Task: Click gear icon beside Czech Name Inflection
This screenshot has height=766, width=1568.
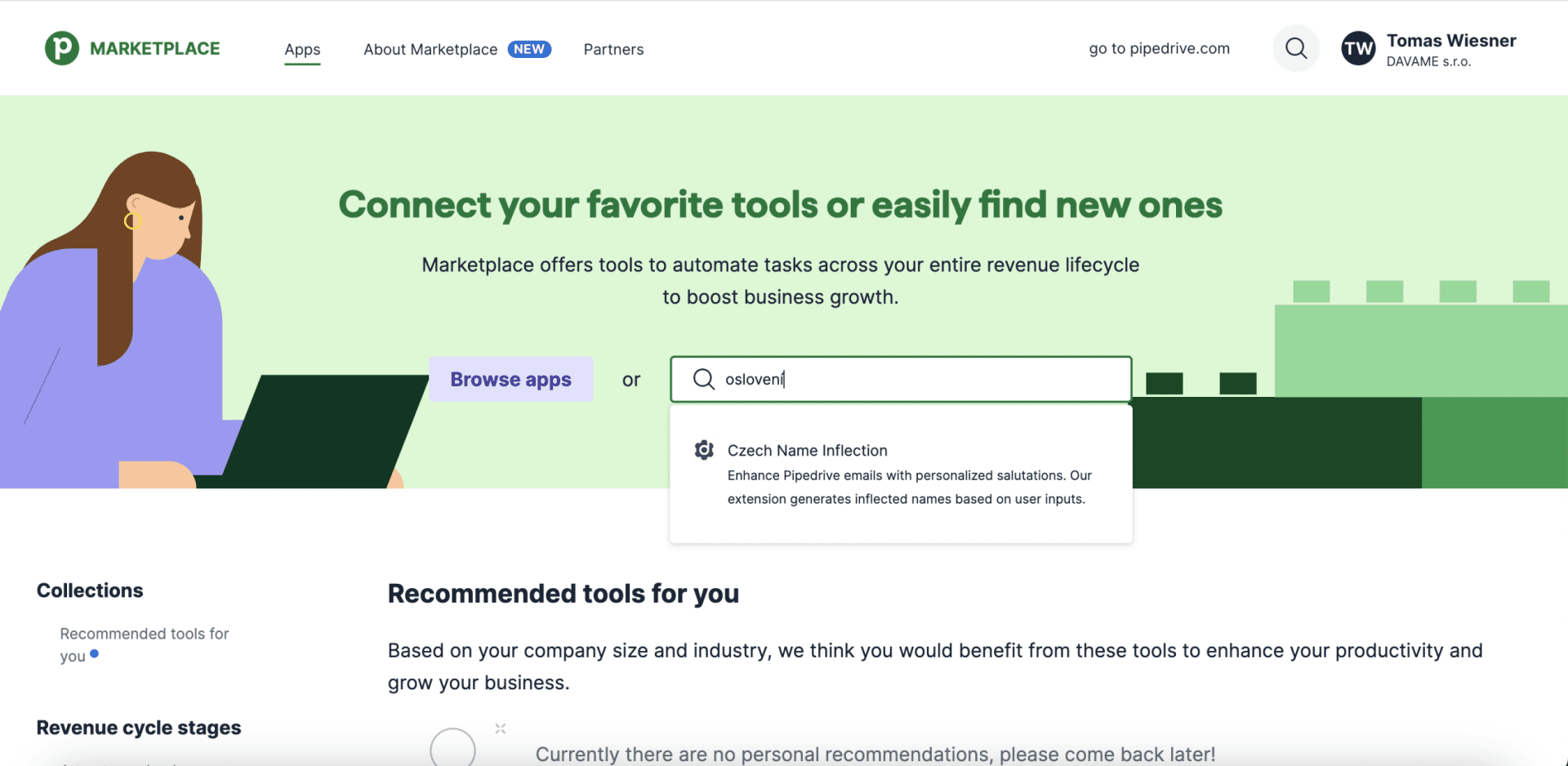Action: point(704,450)
